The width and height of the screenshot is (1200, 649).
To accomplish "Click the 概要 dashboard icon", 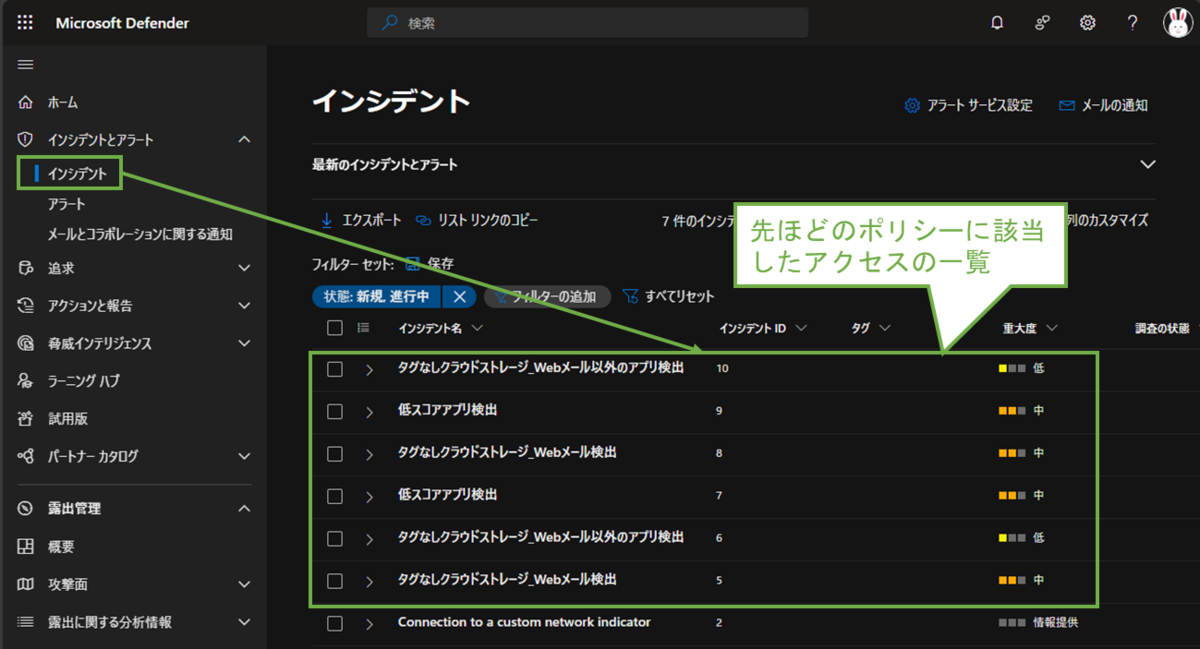I will coord(26,547).
